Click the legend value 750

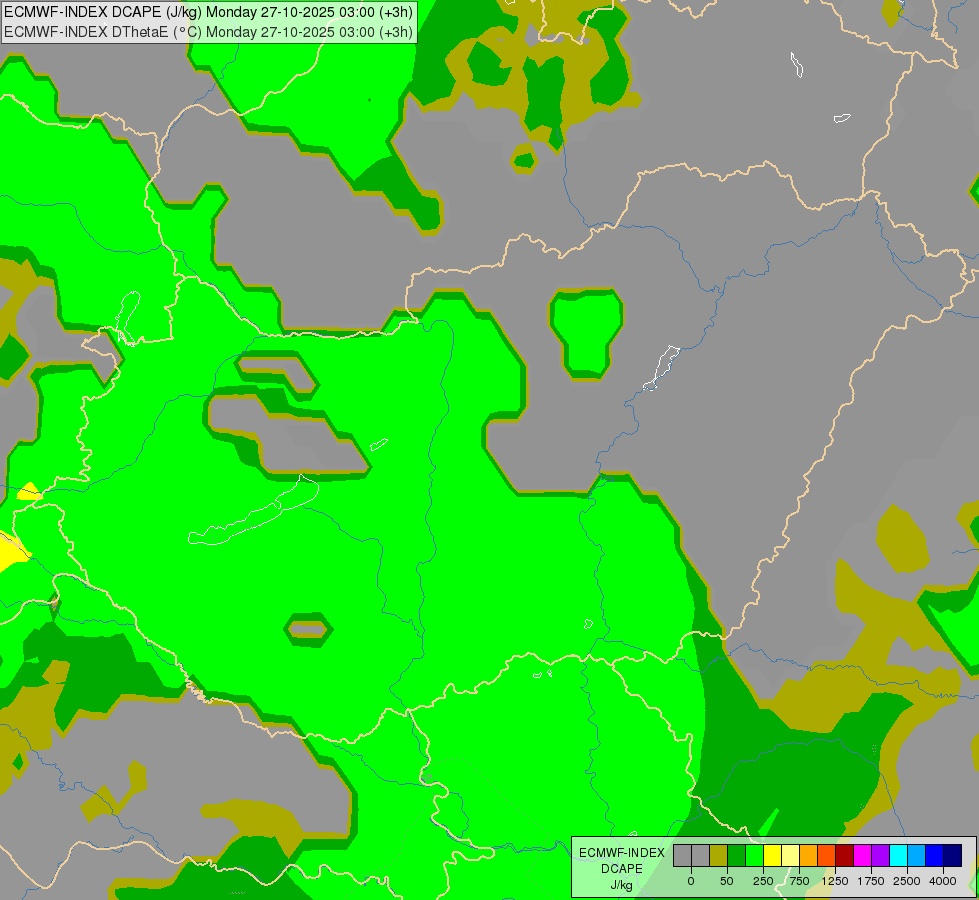pyautogui.click(x=799, y=881)
